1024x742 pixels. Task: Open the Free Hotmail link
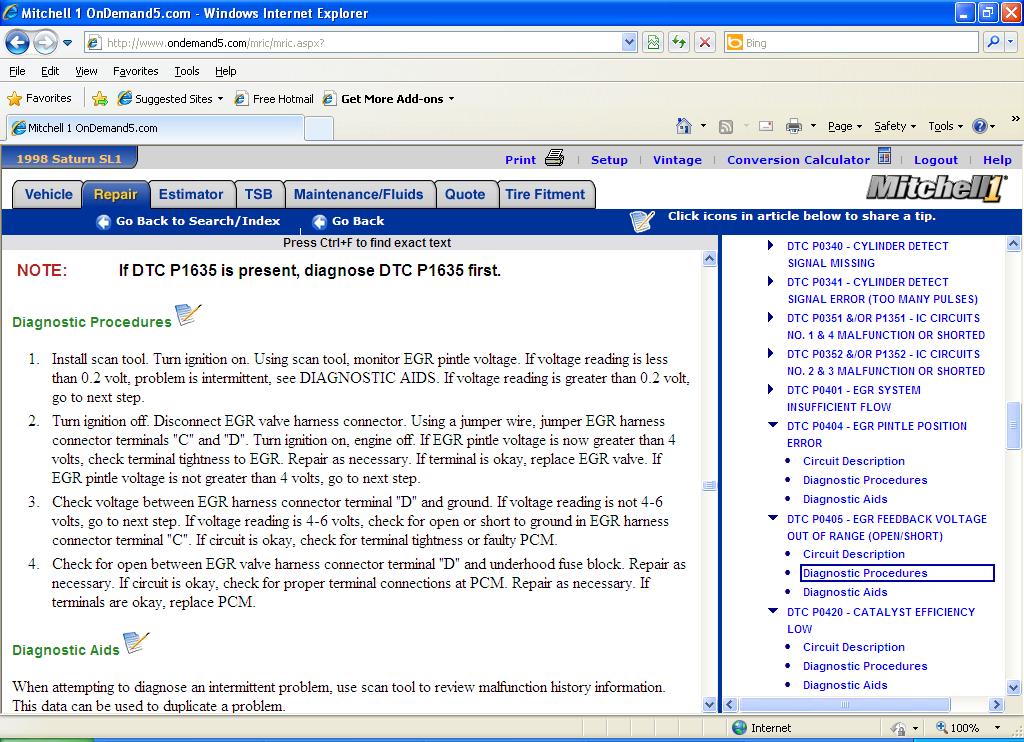click(274, 99)
